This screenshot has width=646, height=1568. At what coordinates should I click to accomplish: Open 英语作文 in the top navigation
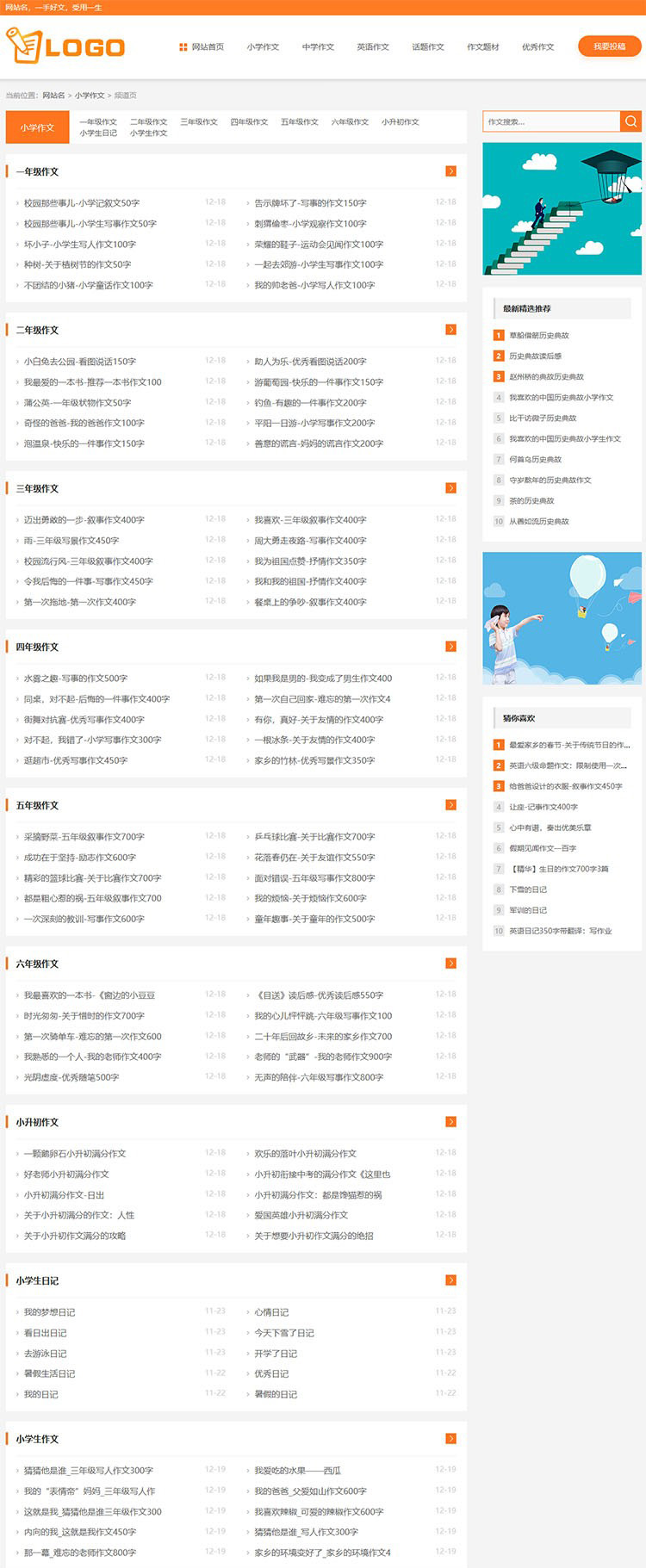(373, 47)
